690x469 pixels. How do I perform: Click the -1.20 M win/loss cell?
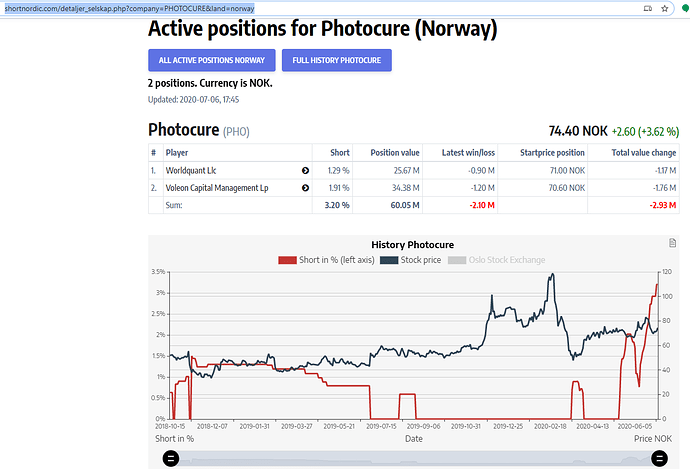[x=482, y=188]
